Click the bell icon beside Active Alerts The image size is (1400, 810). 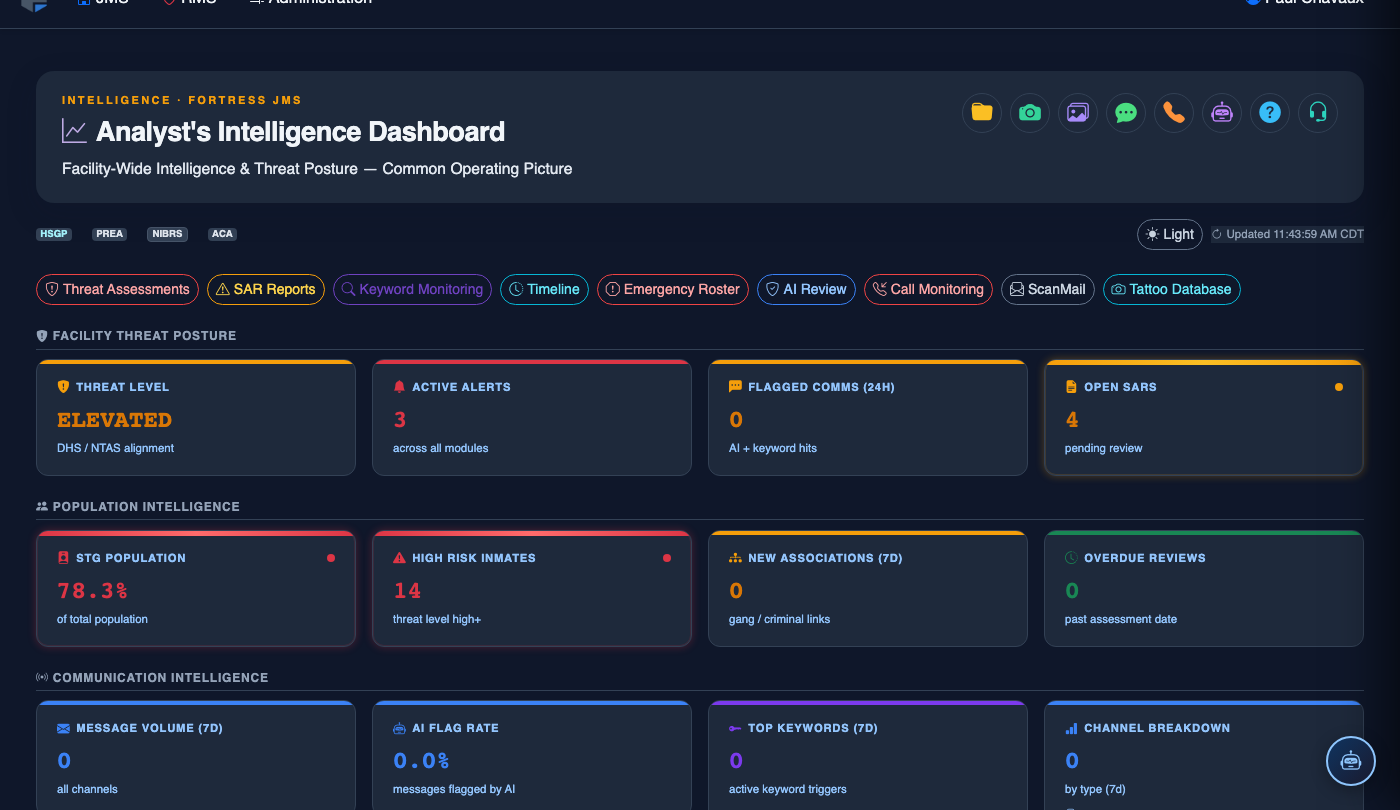click(399, 387)
